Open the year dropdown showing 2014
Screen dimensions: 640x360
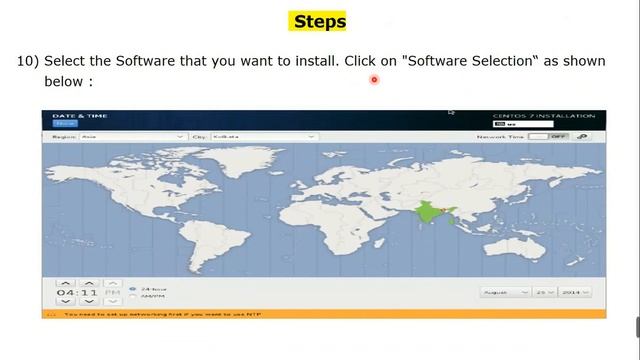click(x=575, y=292)
